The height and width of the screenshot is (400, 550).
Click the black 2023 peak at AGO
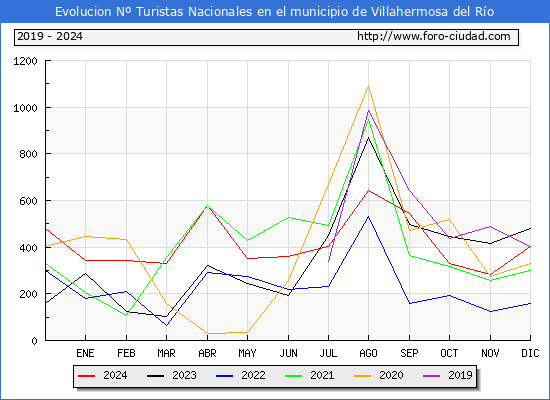(368, 138)
